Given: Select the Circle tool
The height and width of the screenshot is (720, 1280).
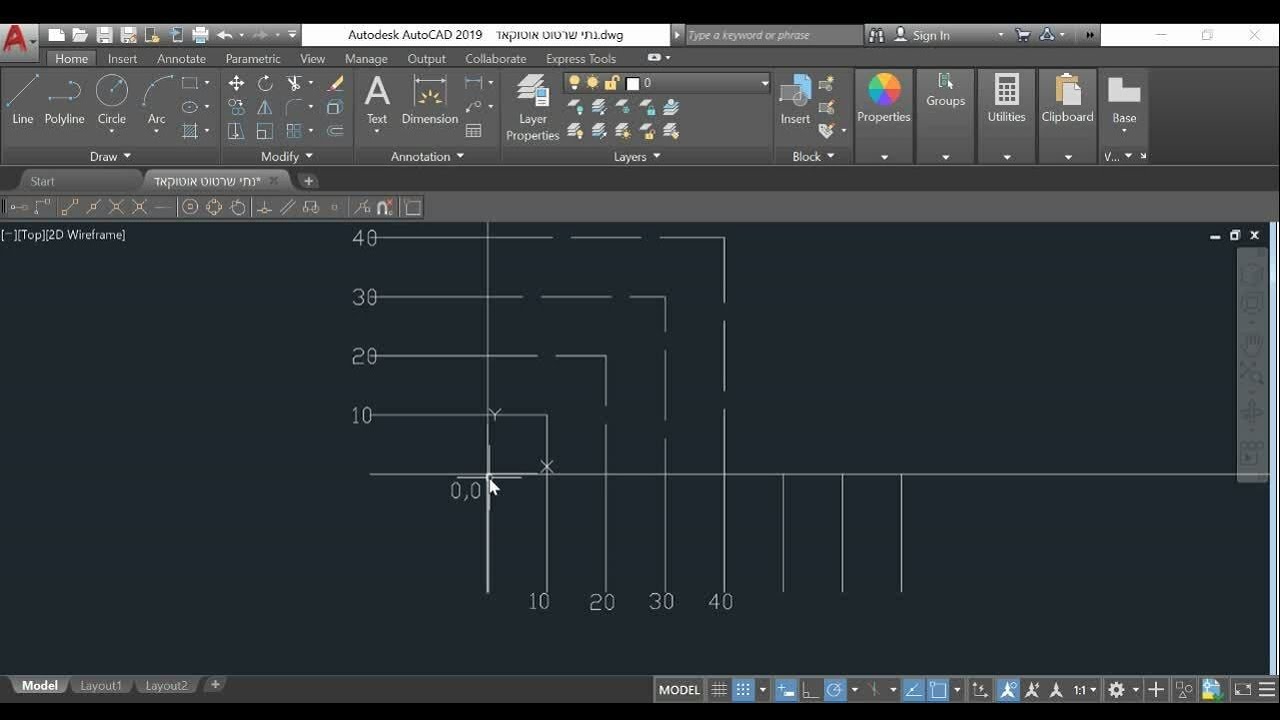Looking at the screenshot, I should 111,102.
